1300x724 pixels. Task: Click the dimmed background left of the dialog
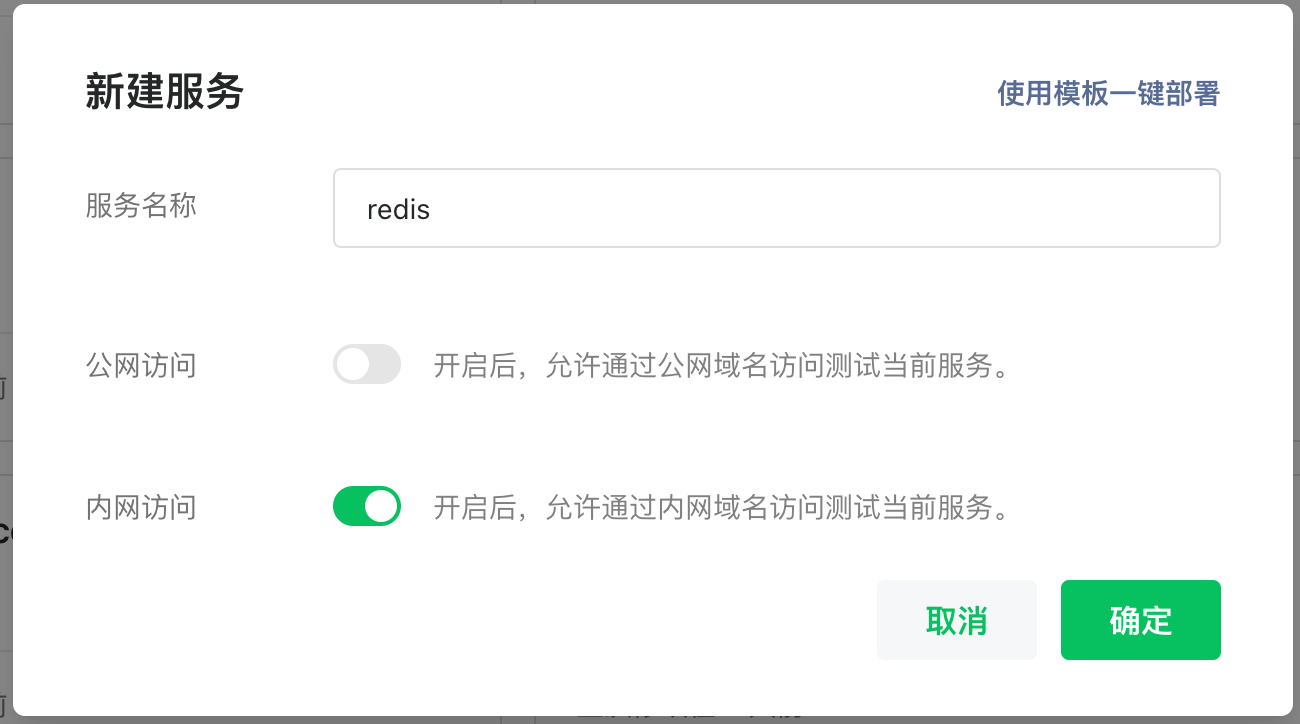[5, 300]
